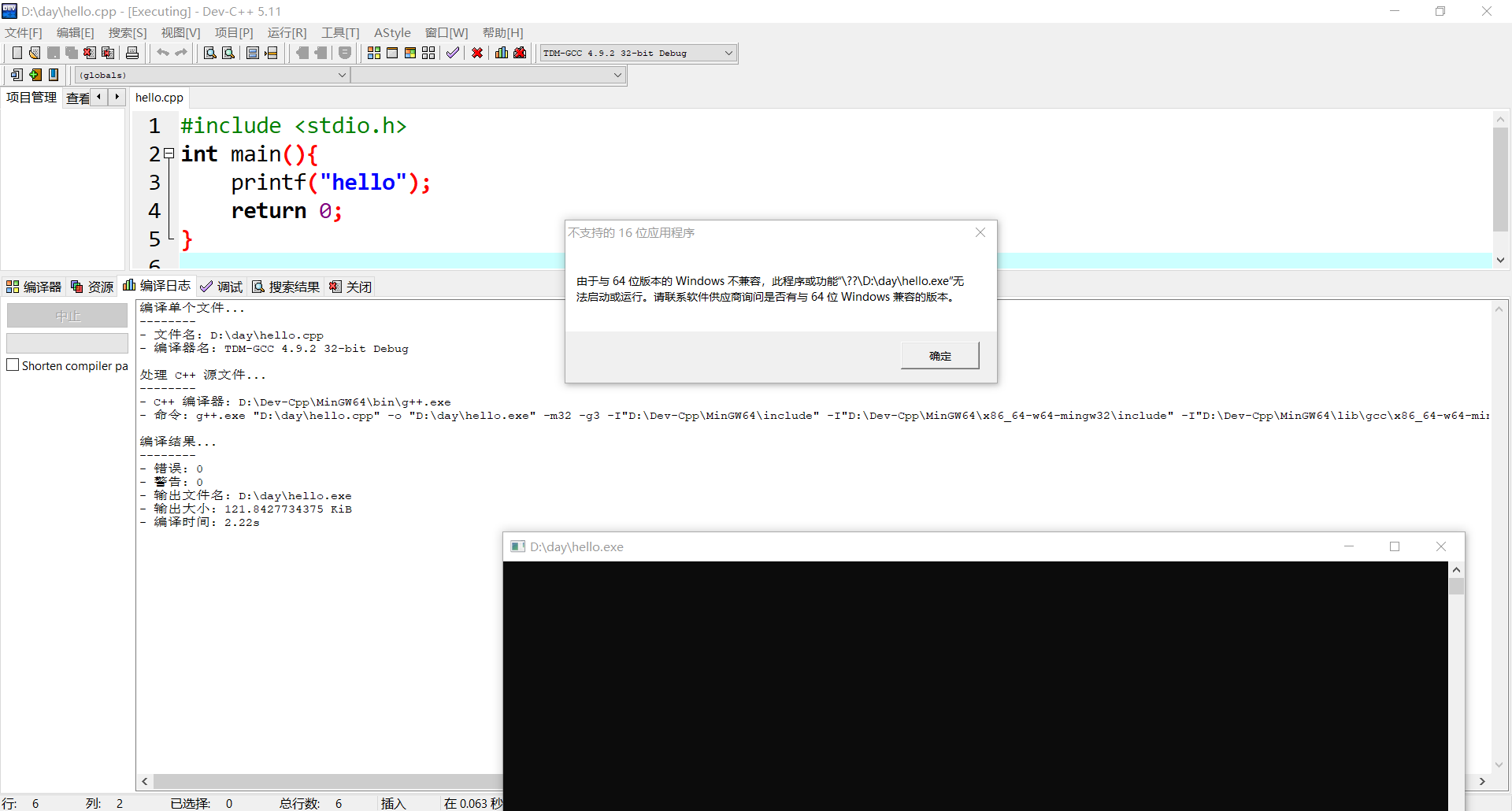Undo the last edit

tap(162, 53)
